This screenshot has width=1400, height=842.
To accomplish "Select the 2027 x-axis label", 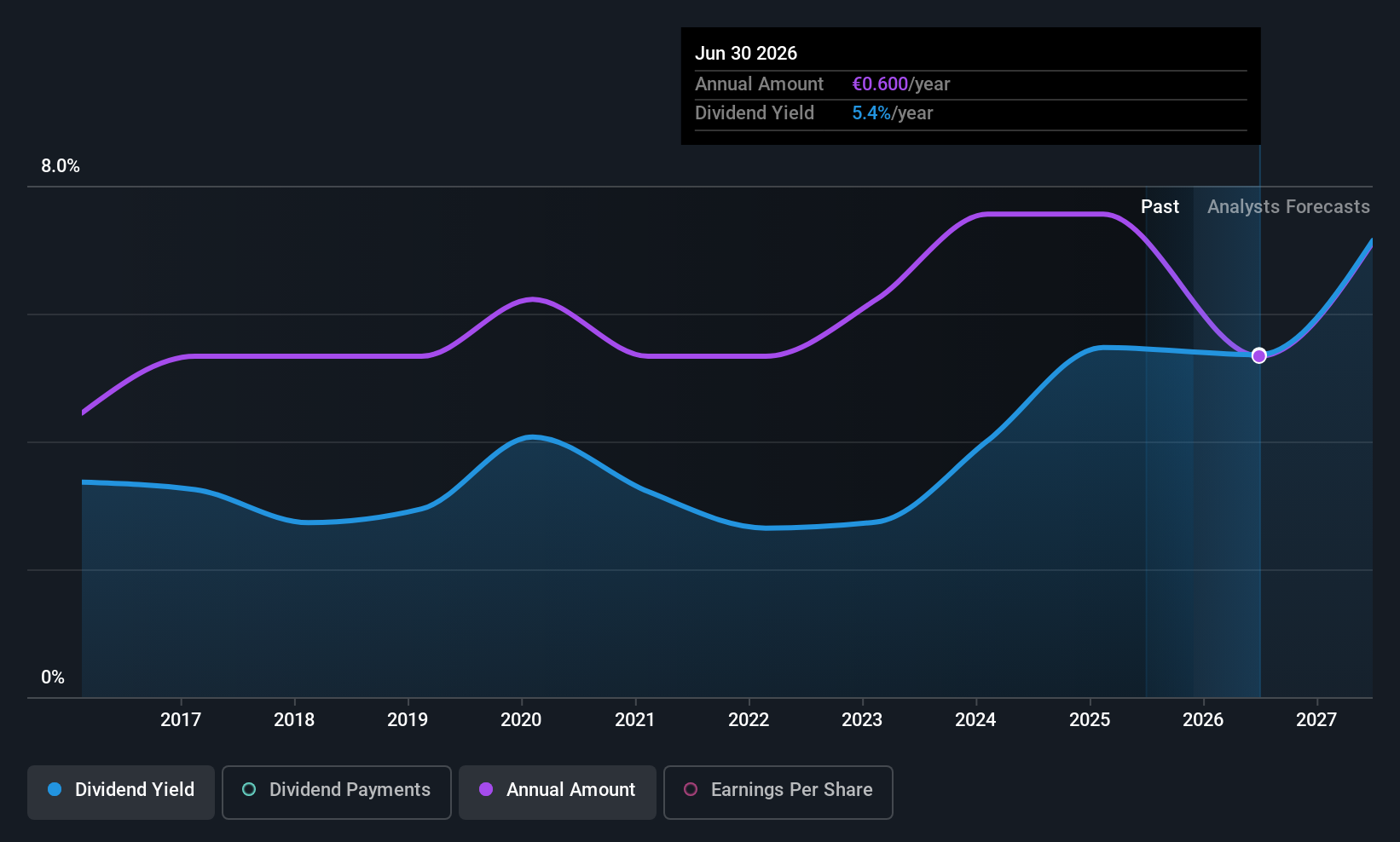I will pyautogui.click(x=1316, y=720).
